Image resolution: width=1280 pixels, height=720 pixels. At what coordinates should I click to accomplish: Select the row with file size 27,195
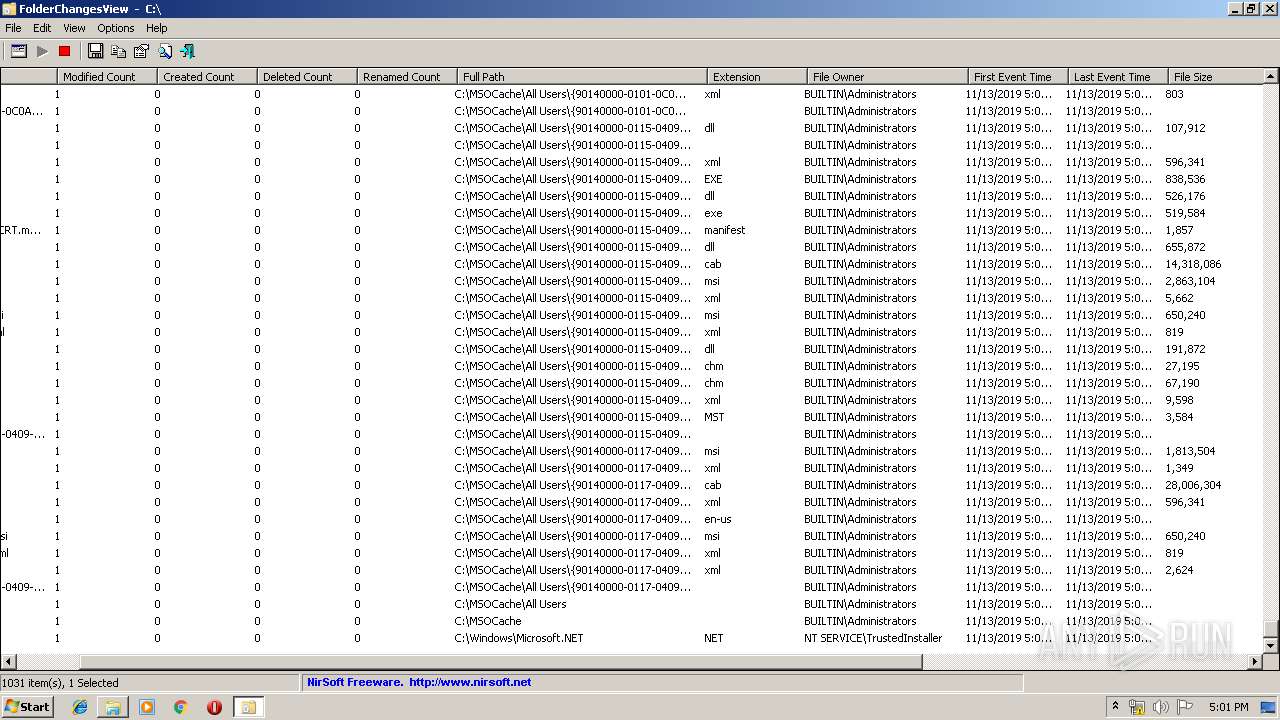click(x=632, y=366)
